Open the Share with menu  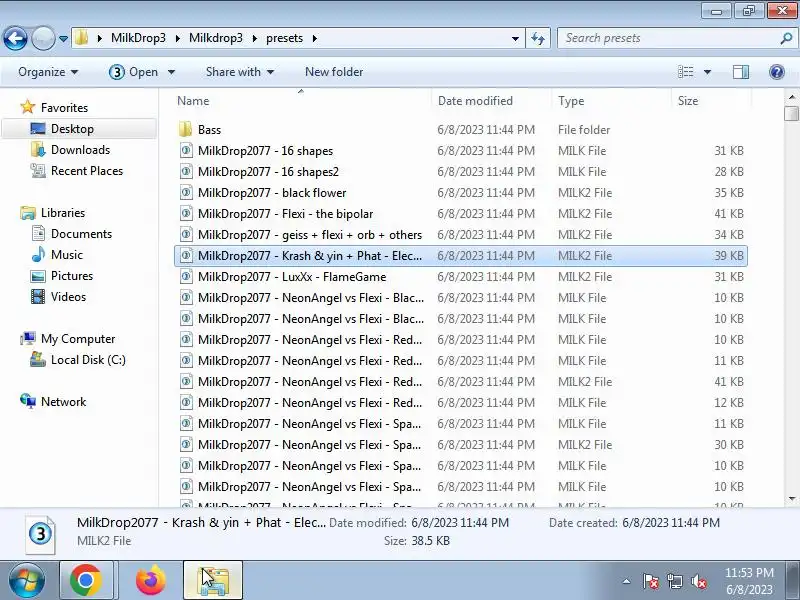[240, 72]
